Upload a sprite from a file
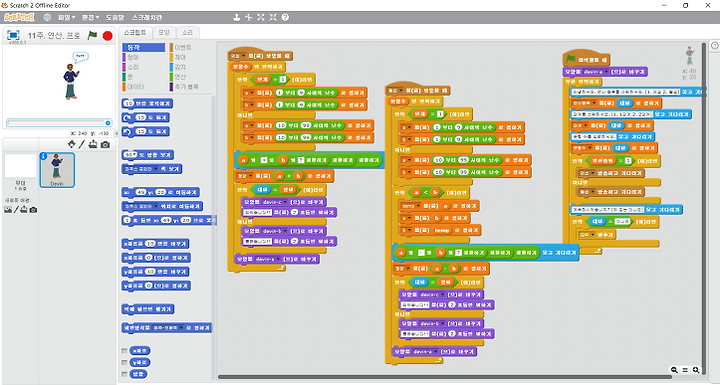Image resolution: width=720 pixels, height=385 pixels. pyautogui.click(x=93, y=144)
